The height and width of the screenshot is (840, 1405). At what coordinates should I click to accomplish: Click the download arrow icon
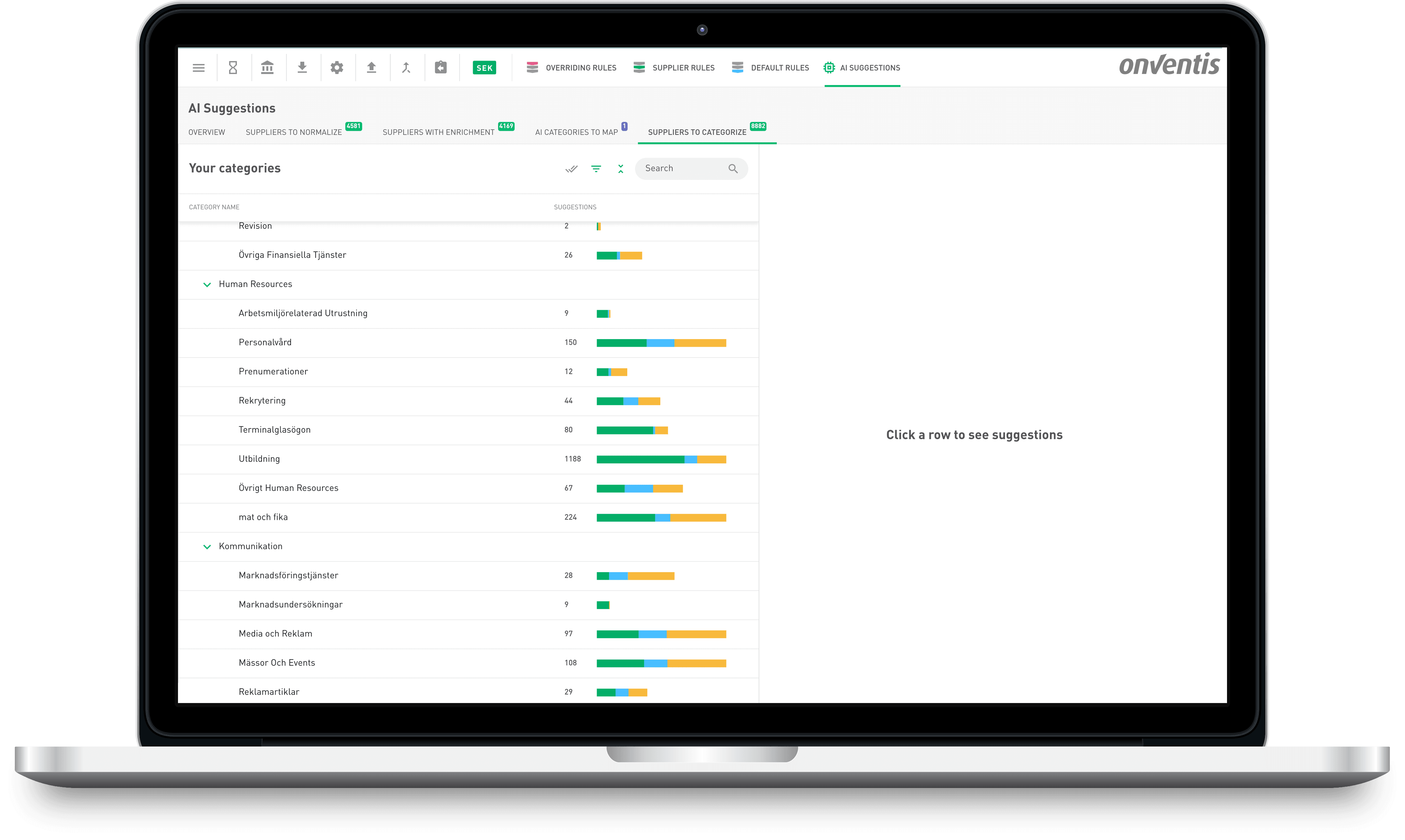tap(302, 68)
